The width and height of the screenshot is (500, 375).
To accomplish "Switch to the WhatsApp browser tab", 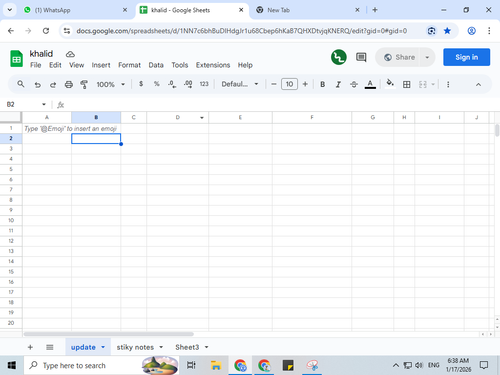I will [x=75, y=10].
